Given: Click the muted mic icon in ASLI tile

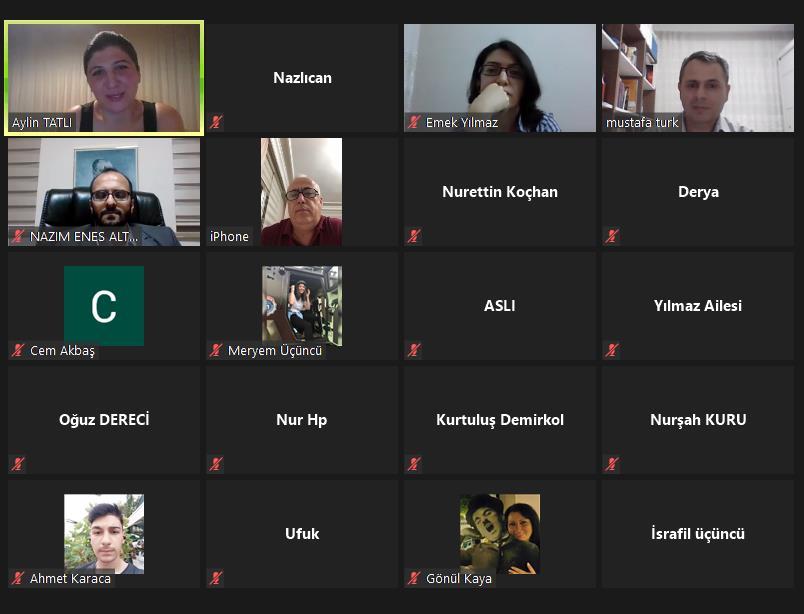Looking at the screenshot, I should pos(414,350).
